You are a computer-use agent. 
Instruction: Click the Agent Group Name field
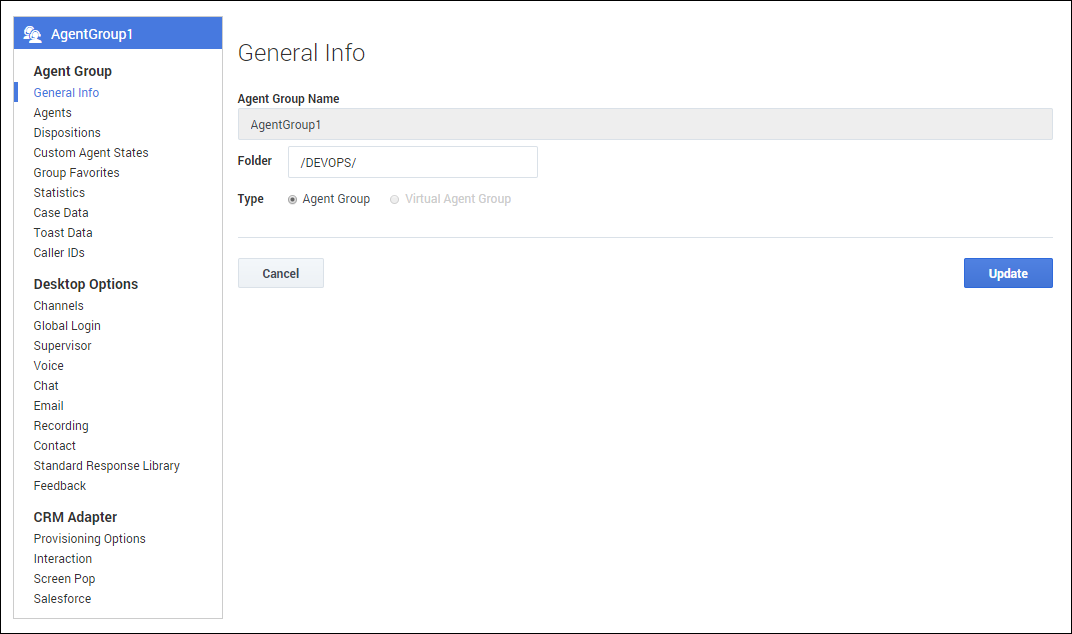click(x=645, y=124)
